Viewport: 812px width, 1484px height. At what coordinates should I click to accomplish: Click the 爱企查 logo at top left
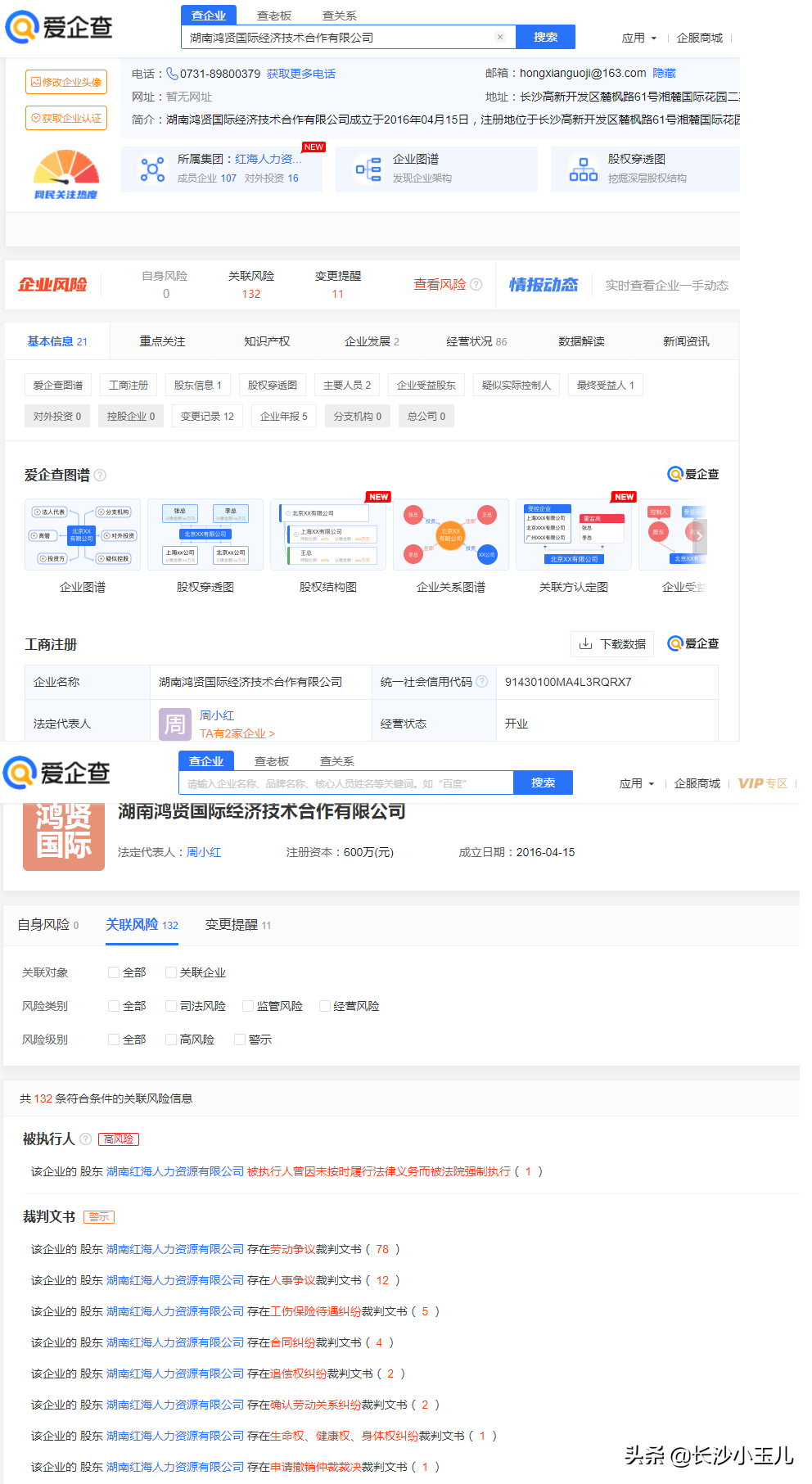(x=59, y=27)
